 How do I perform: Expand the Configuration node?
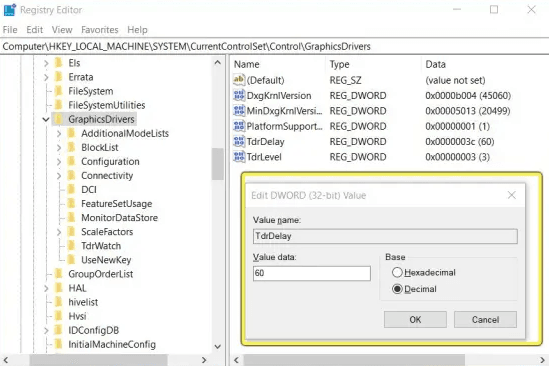[x=59, y=162]
